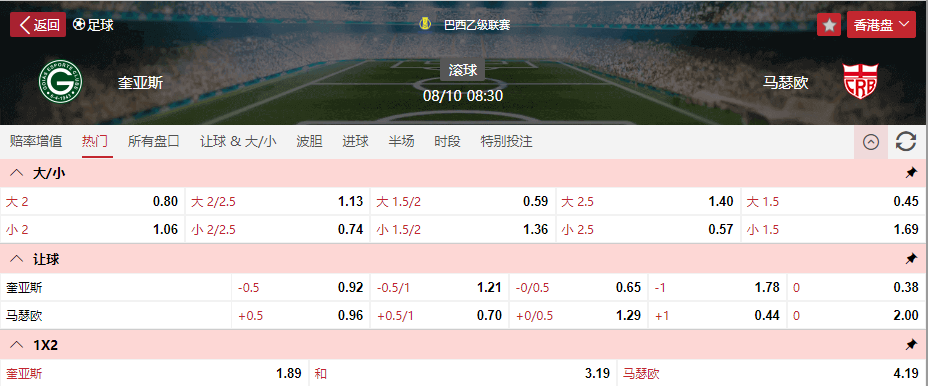Select 奎亚斯 -0.5 handicap at 0.92

coord(301,288)
